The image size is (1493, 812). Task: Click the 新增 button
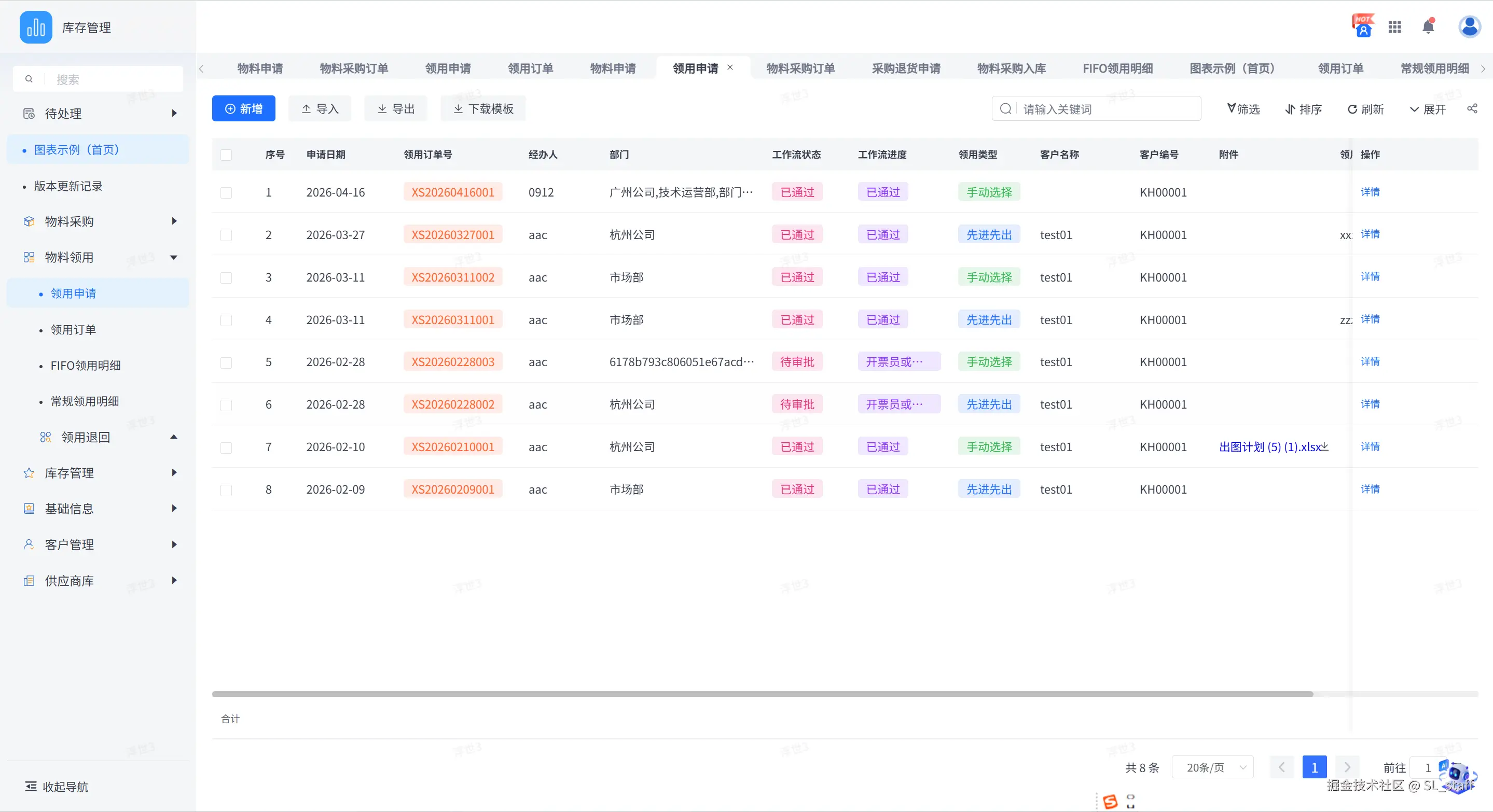point(243,109)
